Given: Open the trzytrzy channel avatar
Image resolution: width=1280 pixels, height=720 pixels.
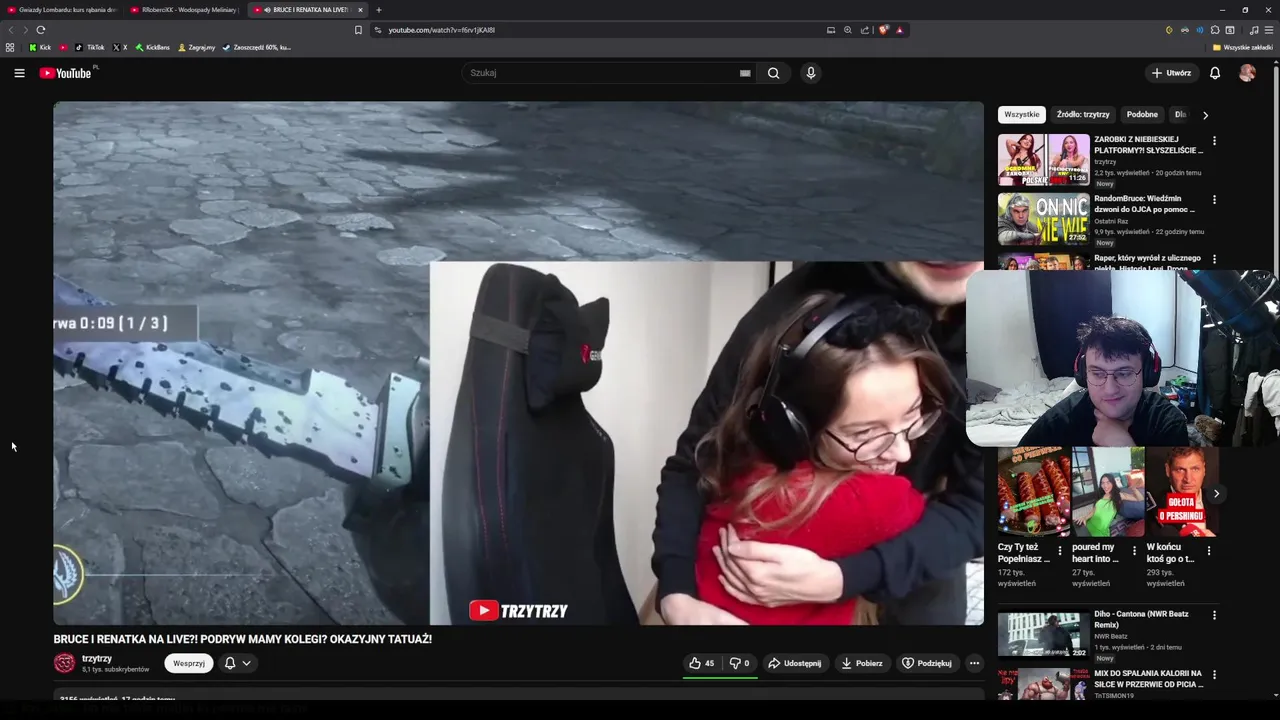Looking at the screenshot, I should pos(64,663).
